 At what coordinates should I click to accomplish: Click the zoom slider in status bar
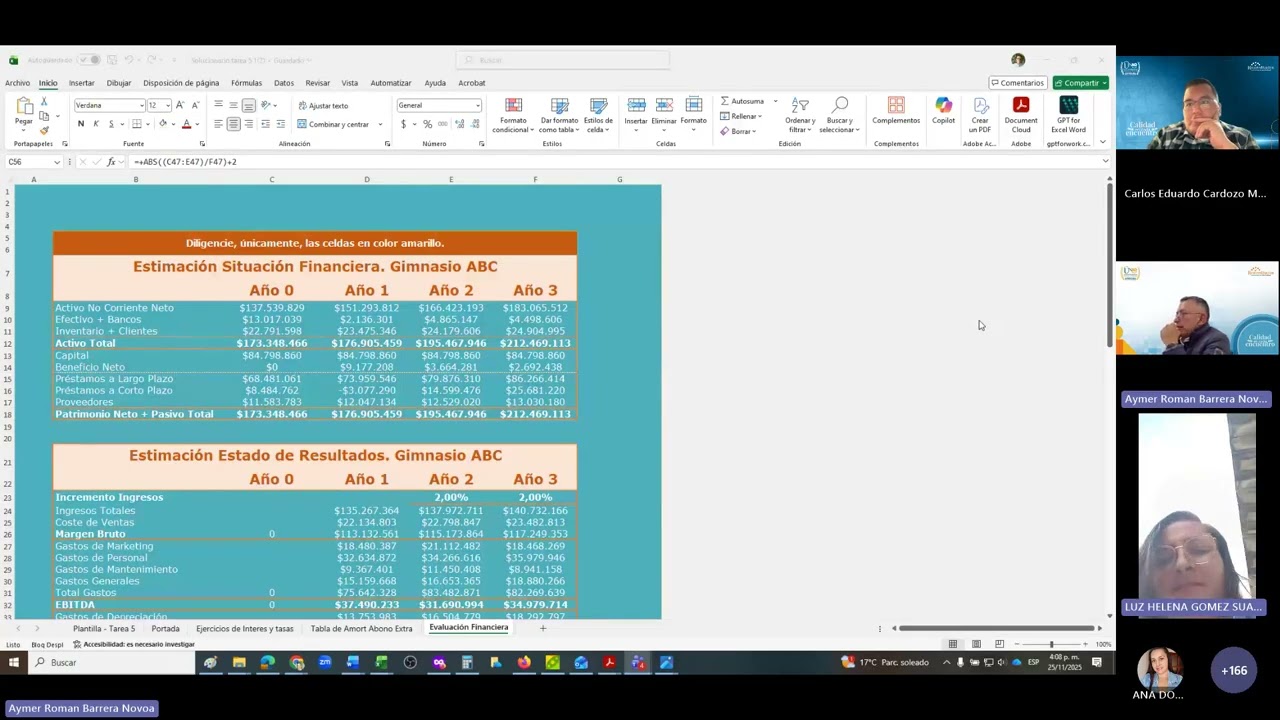click(x=1051, y=644)
